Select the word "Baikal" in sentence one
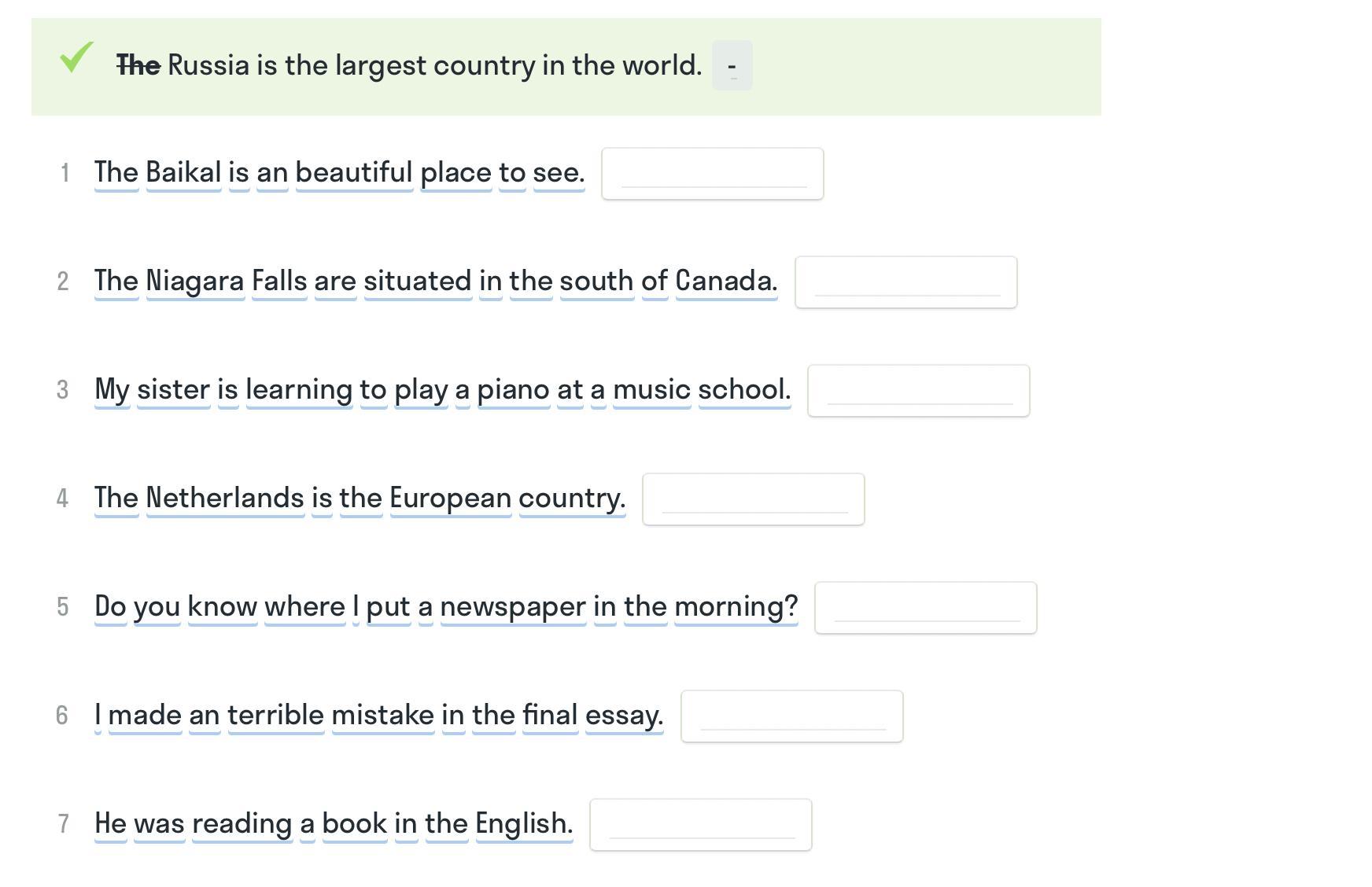 pyautogui.click(x=183, y=172)
